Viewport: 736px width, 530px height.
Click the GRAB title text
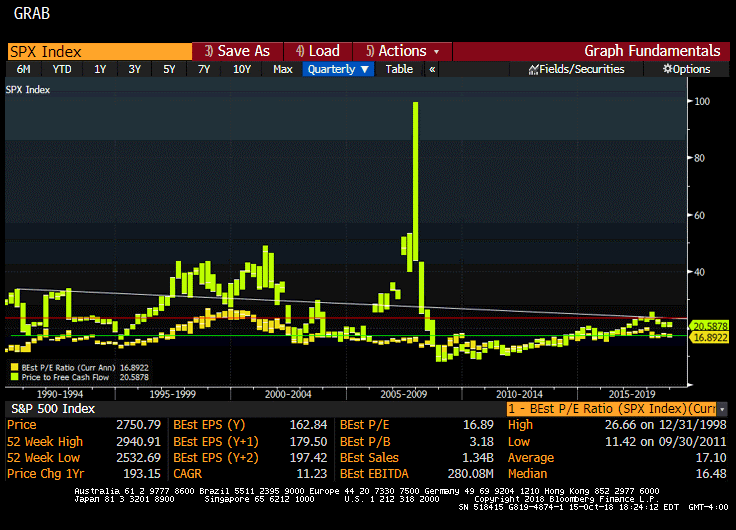[31, 13]
